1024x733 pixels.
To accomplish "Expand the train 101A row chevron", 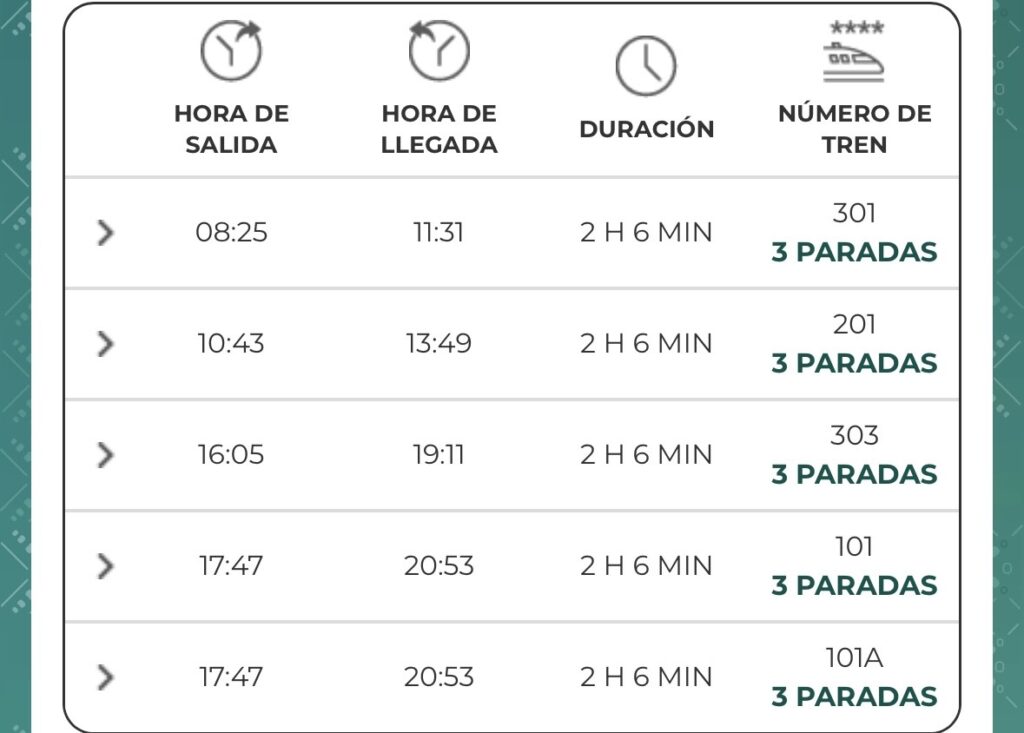I will click(x=105, y=677).
